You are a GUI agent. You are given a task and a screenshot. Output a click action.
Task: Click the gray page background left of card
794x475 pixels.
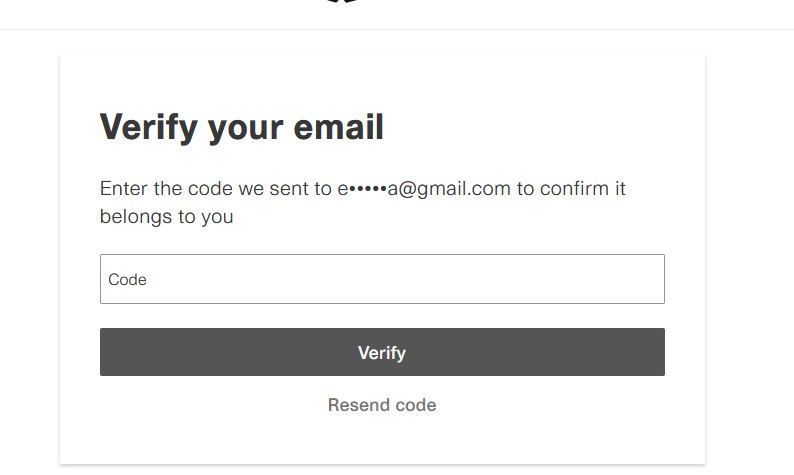pos(28,250)
